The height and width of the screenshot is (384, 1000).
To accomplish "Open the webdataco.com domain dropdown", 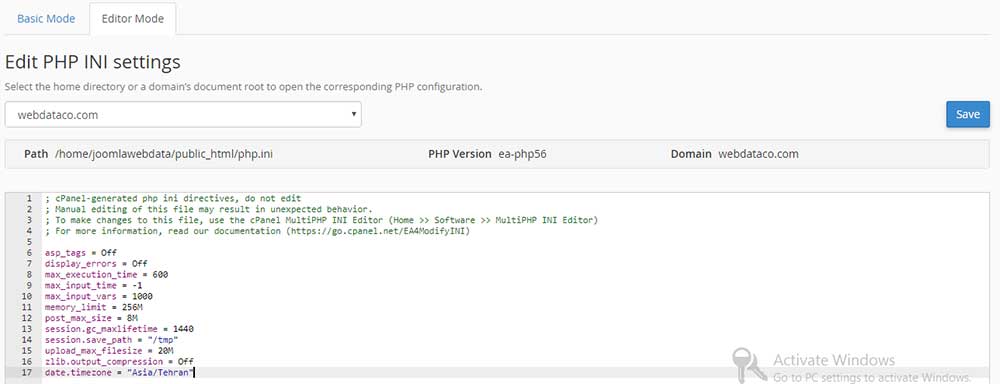I will point(183,115).
